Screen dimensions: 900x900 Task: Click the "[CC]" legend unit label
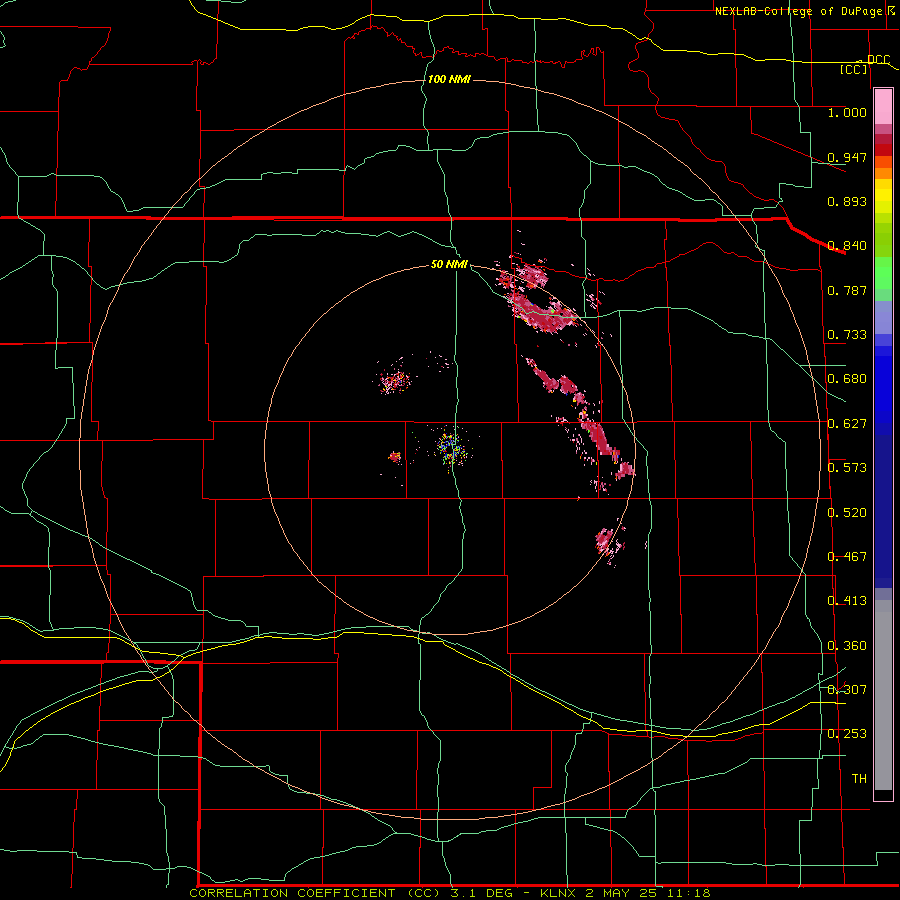coord(854,69)
